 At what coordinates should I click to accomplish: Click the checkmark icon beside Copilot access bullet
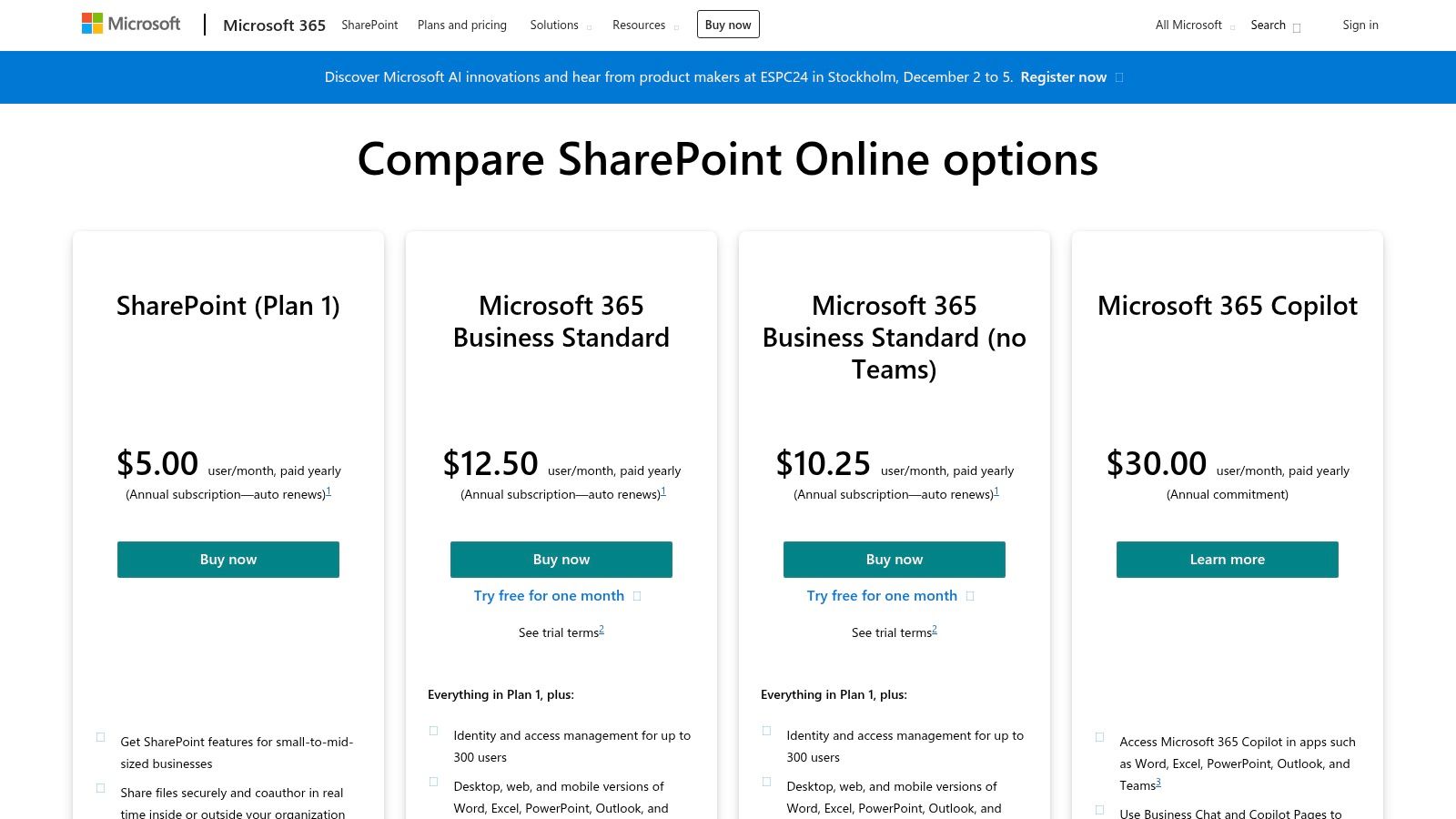click(x=1101, y=736)
